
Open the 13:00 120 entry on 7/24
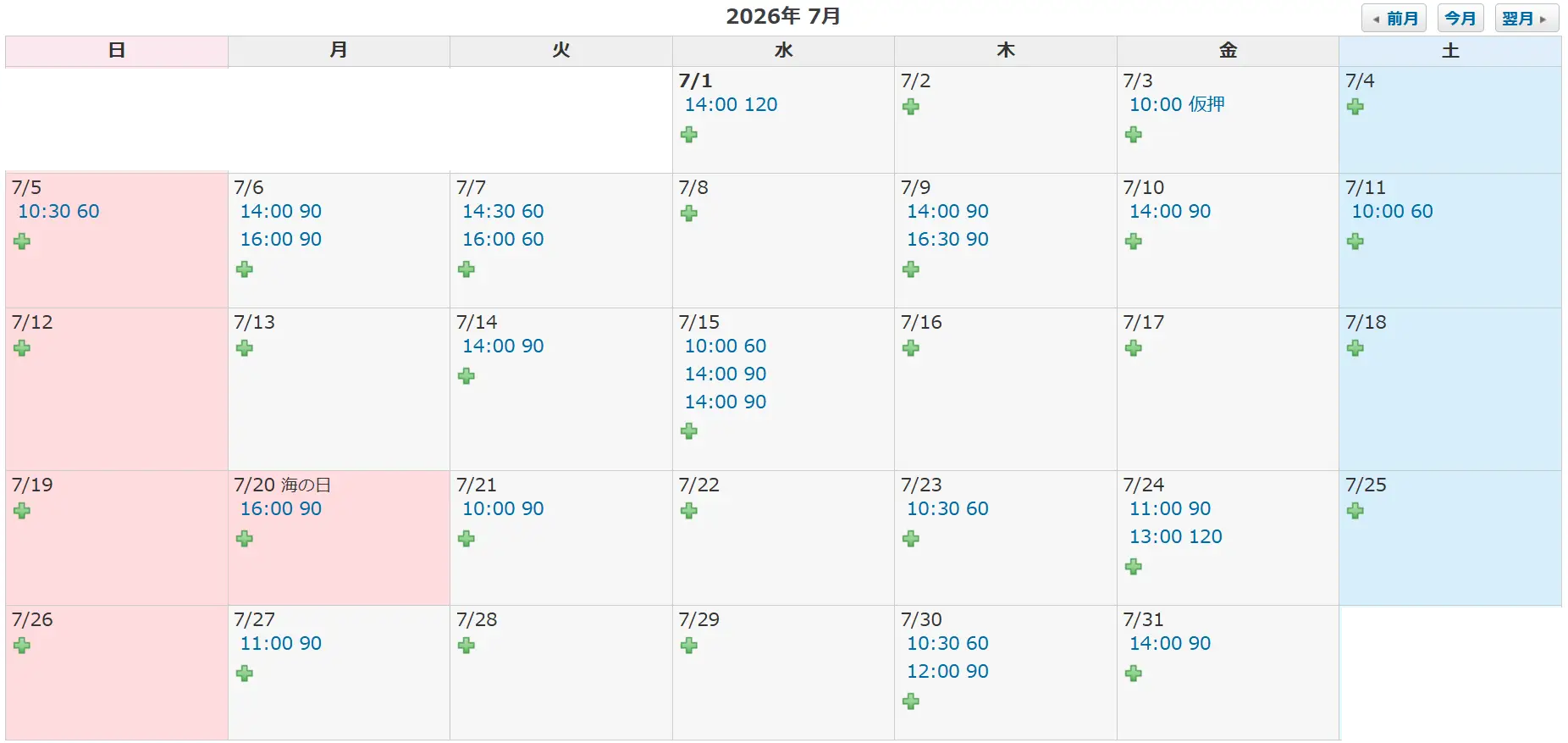[1176, 537]
